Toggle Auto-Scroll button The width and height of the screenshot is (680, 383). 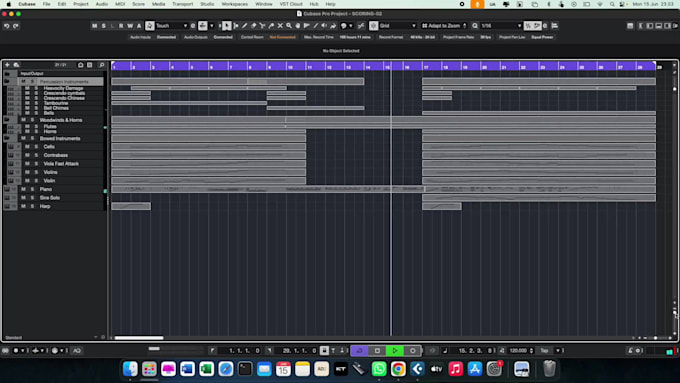(203, 26)
